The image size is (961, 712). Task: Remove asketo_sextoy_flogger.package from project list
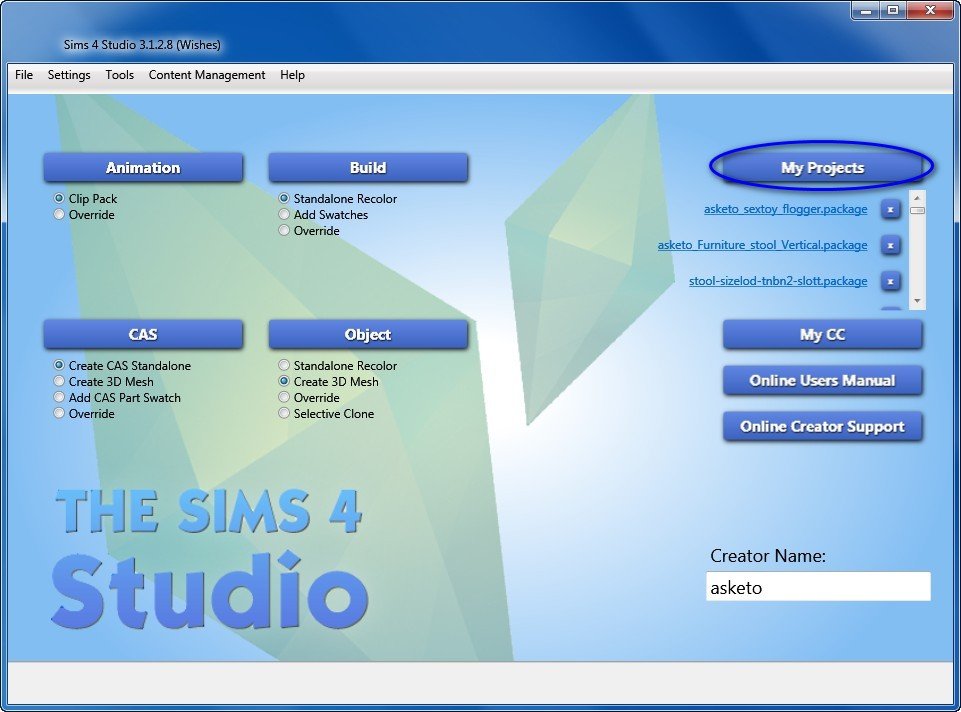891,210
